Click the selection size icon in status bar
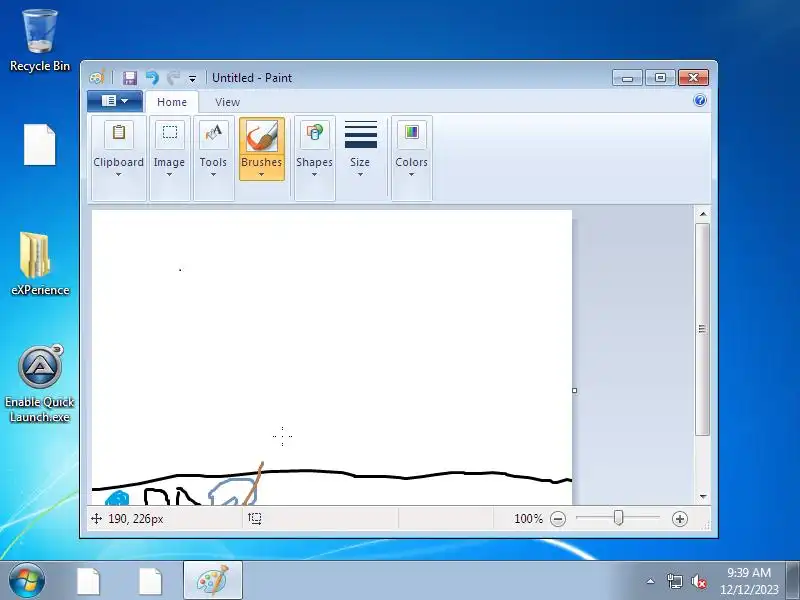Viewport: 800px width, 600px height. coord(255,519)
